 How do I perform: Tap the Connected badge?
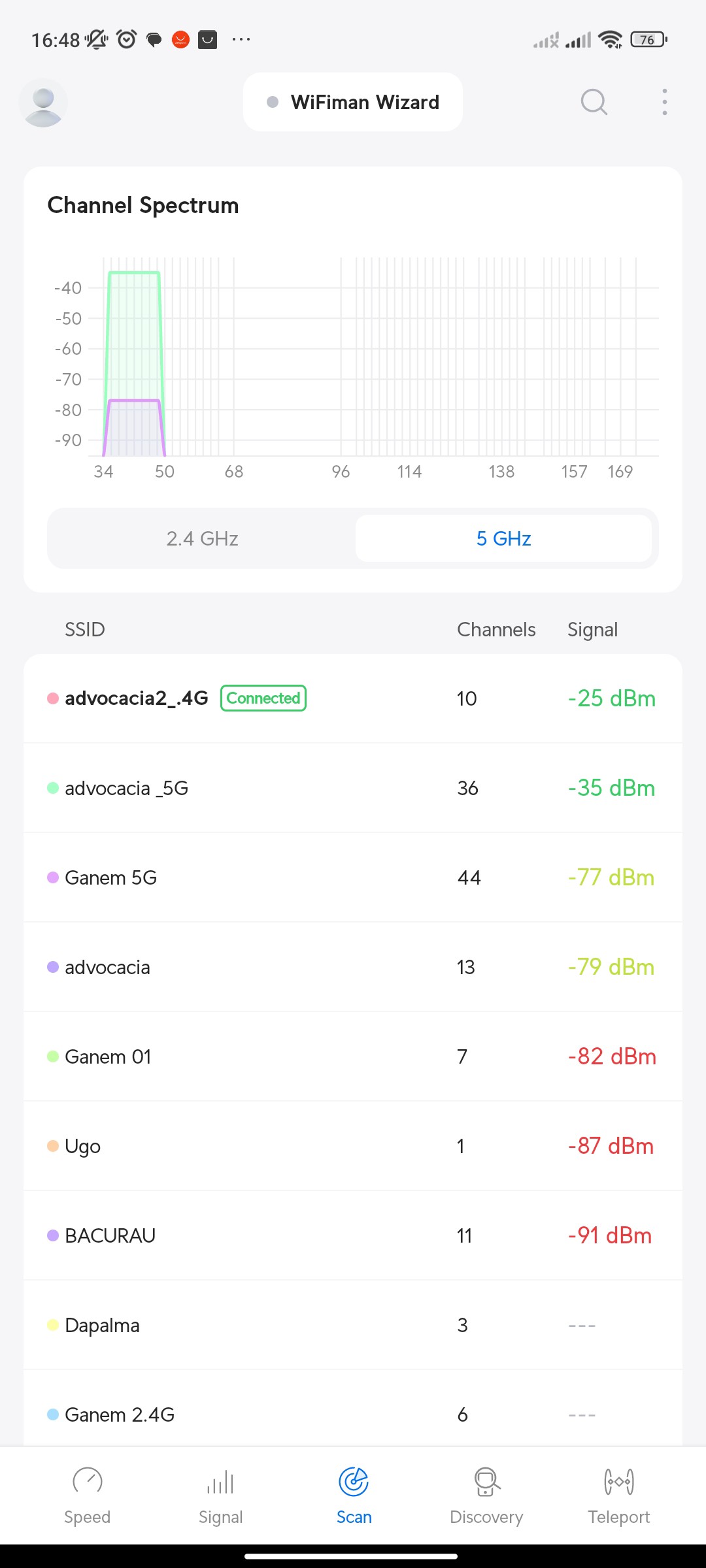coord(263,698)
